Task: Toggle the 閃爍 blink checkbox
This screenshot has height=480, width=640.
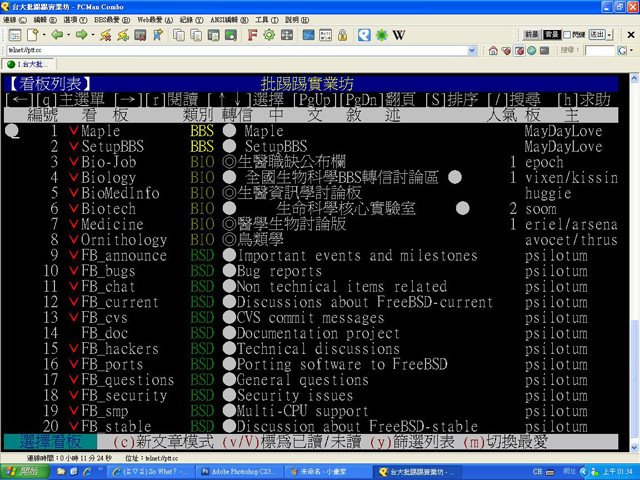Action: 567,35
